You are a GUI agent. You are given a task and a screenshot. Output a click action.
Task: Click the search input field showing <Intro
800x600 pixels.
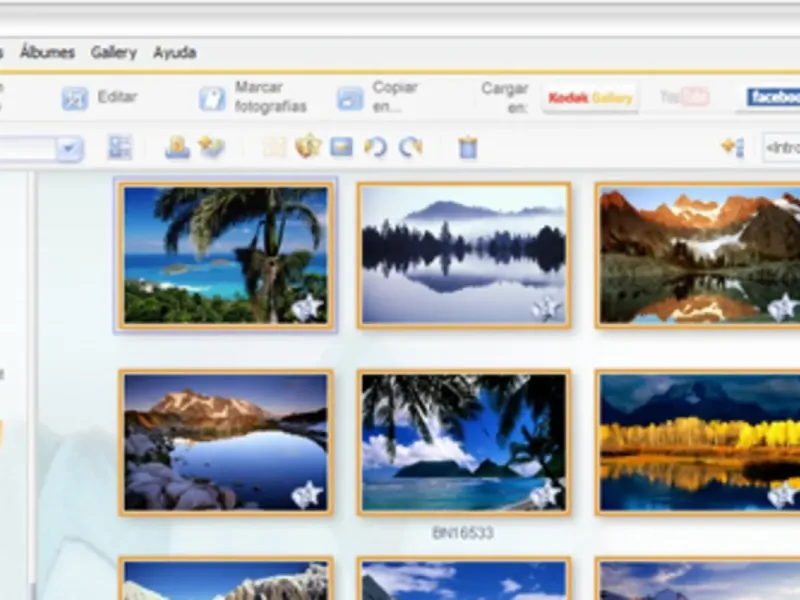(x=781, y=148)
